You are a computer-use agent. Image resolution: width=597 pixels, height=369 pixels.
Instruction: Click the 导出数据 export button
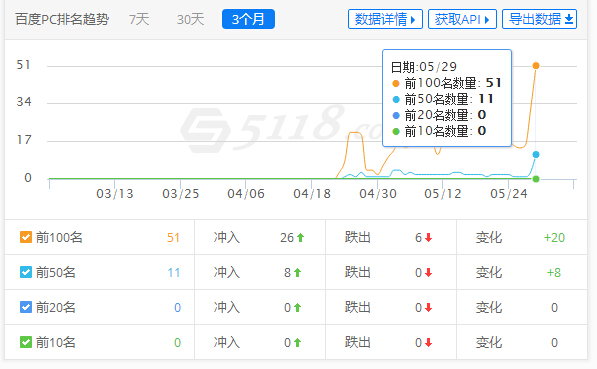click(x=540, y=19)
